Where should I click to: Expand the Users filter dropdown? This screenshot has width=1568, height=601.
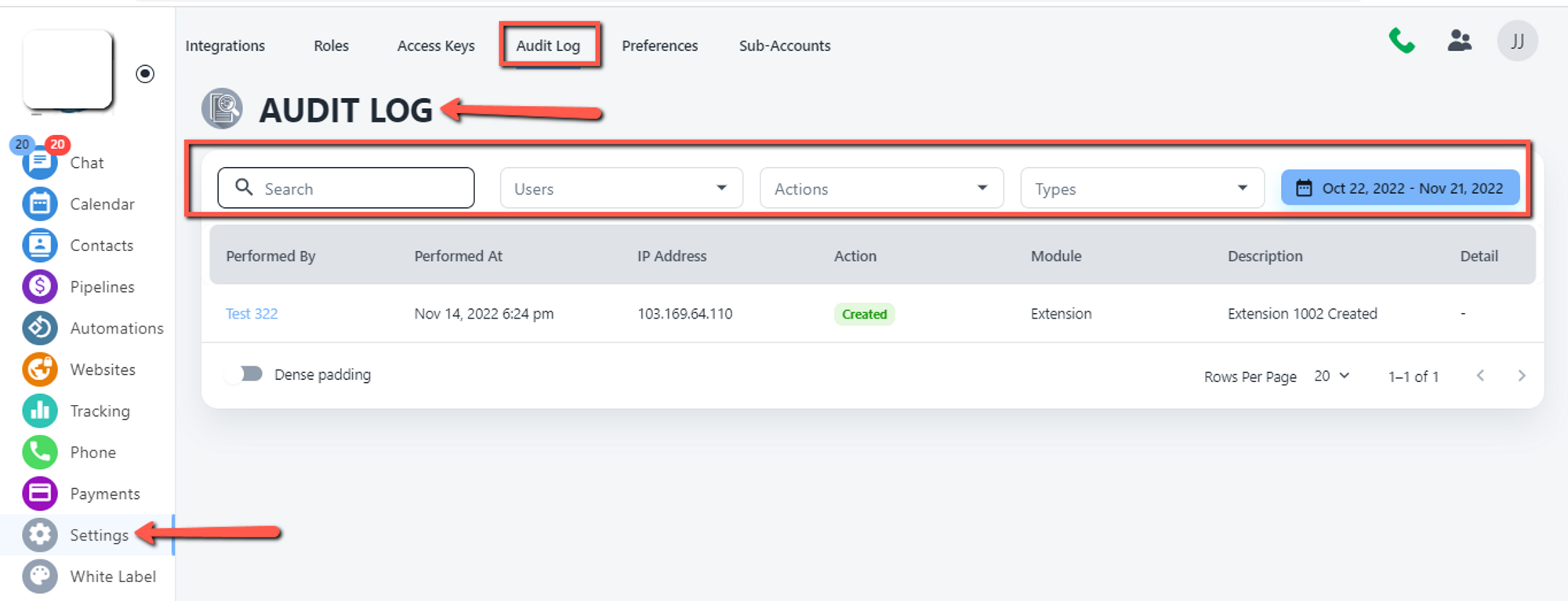pos(621,188)
